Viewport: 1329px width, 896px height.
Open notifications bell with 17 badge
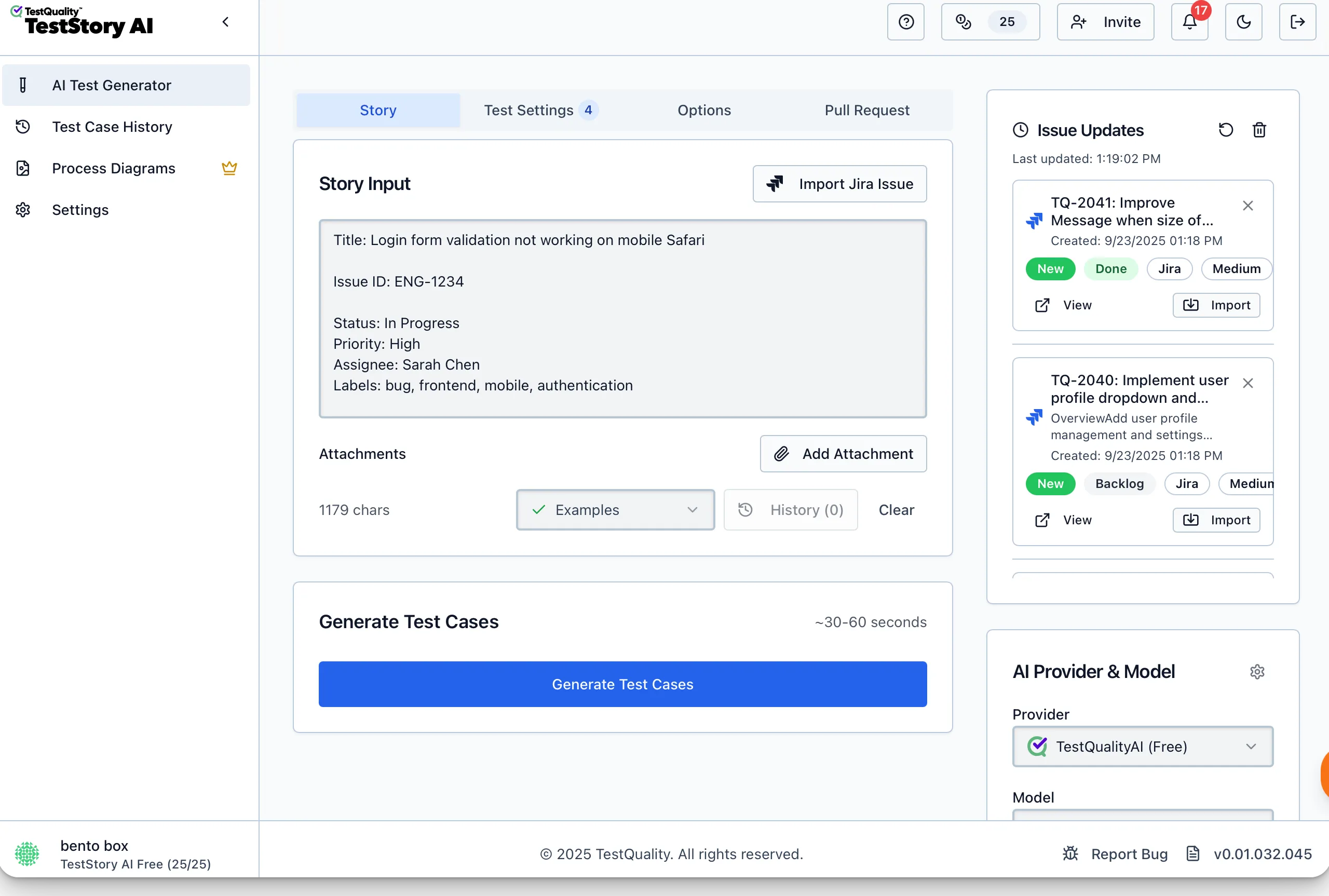[x=1189, y=22]
